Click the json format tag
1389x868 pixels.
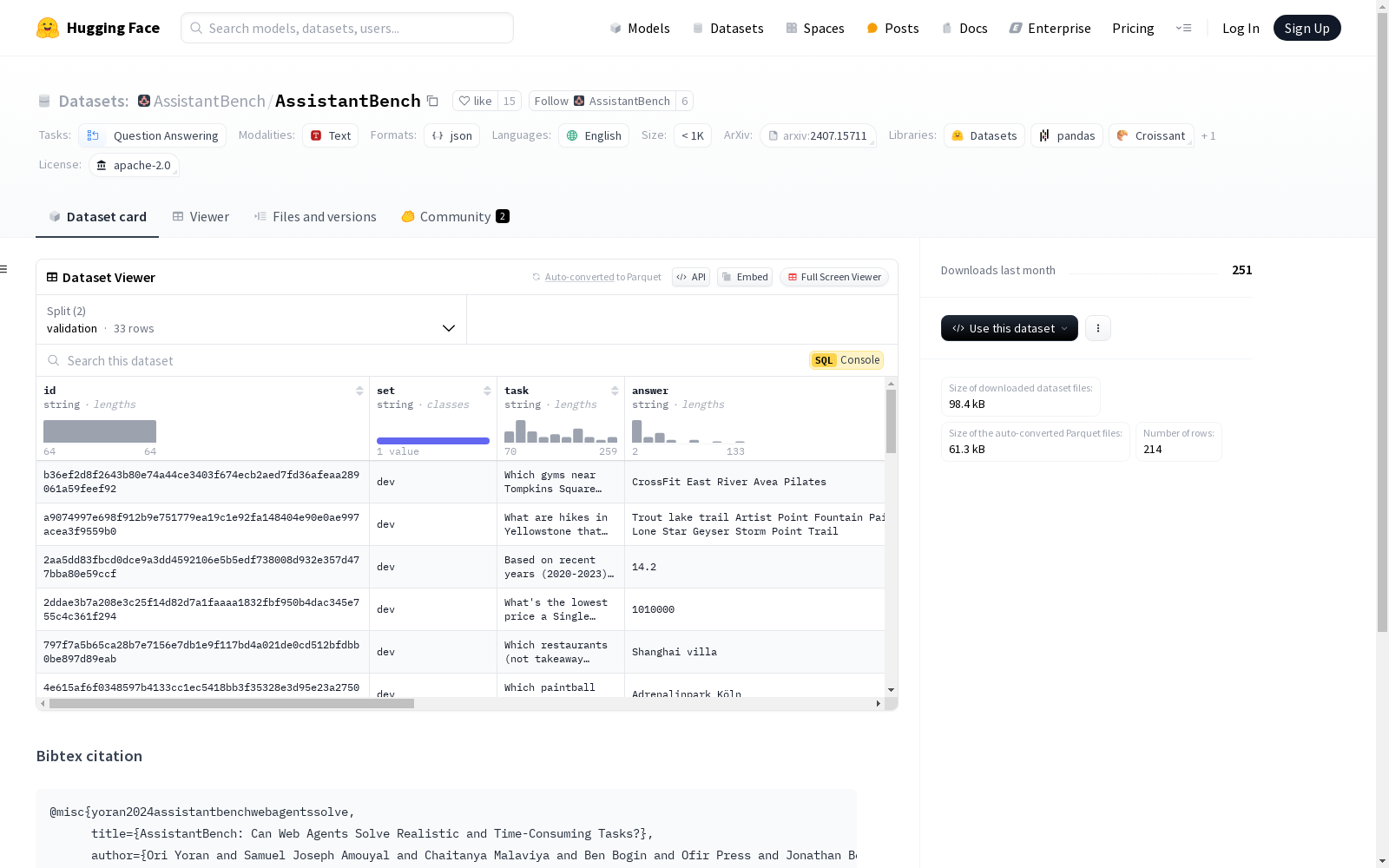451,135
